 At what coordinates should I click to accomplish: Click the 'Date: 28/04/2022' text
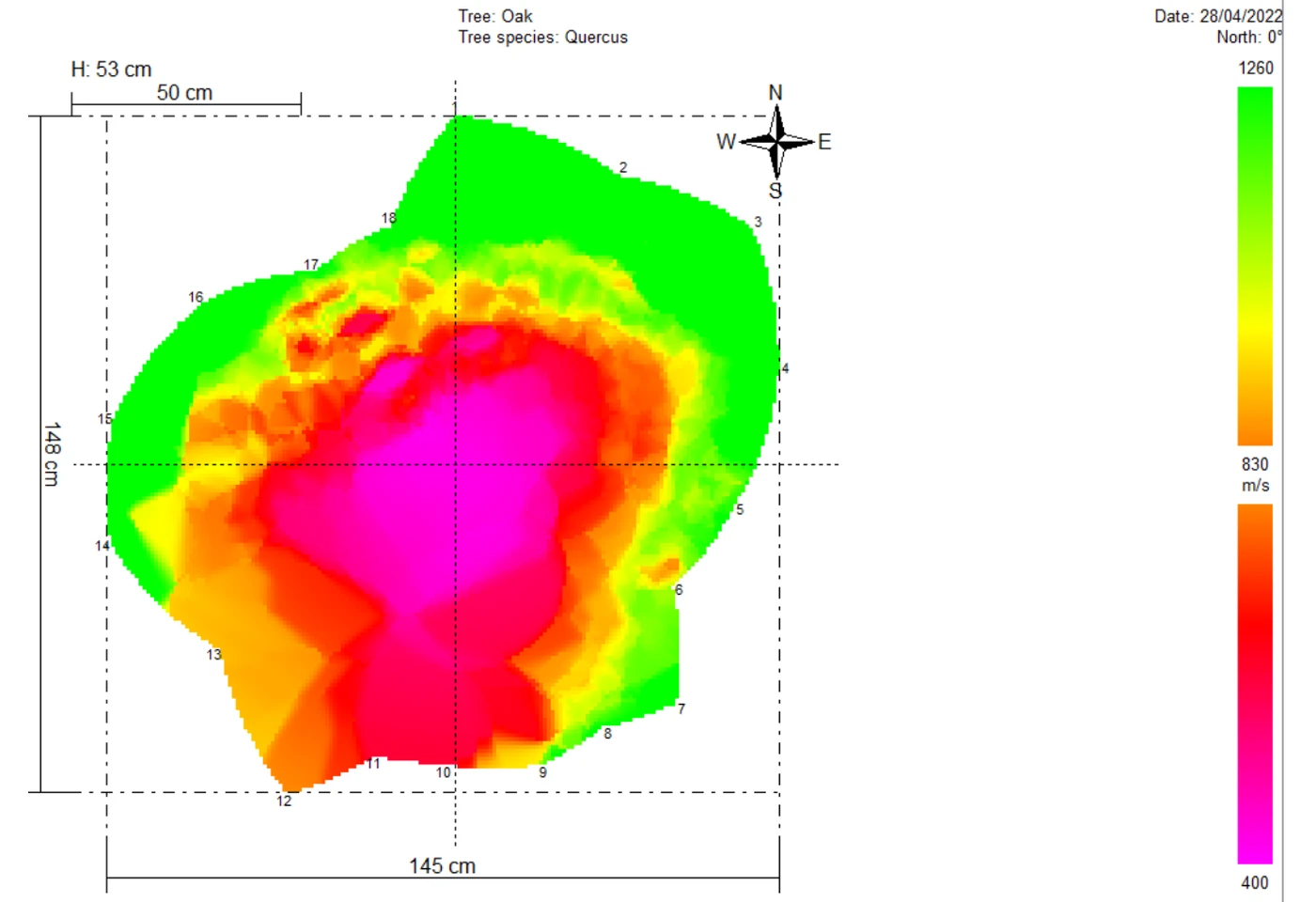click(1218, 16)
